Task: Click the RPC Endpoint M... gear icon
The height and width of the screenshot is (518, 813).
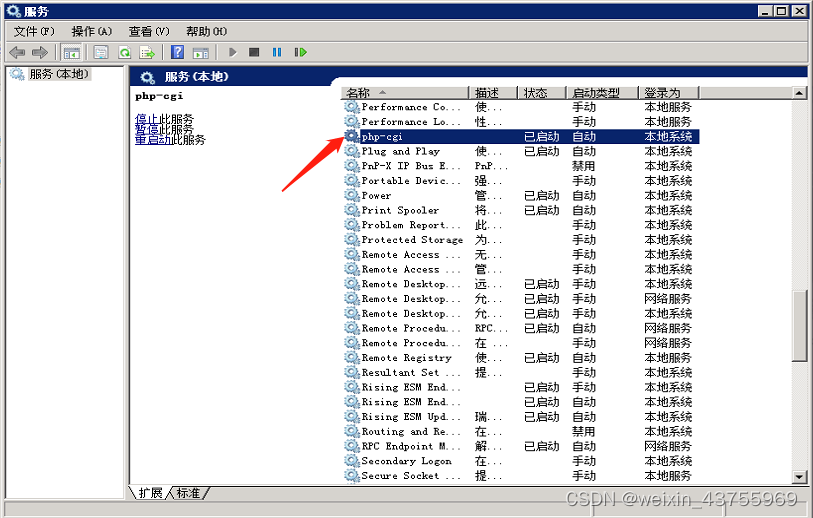Action: pyautogui.click(x=352, y=446)
